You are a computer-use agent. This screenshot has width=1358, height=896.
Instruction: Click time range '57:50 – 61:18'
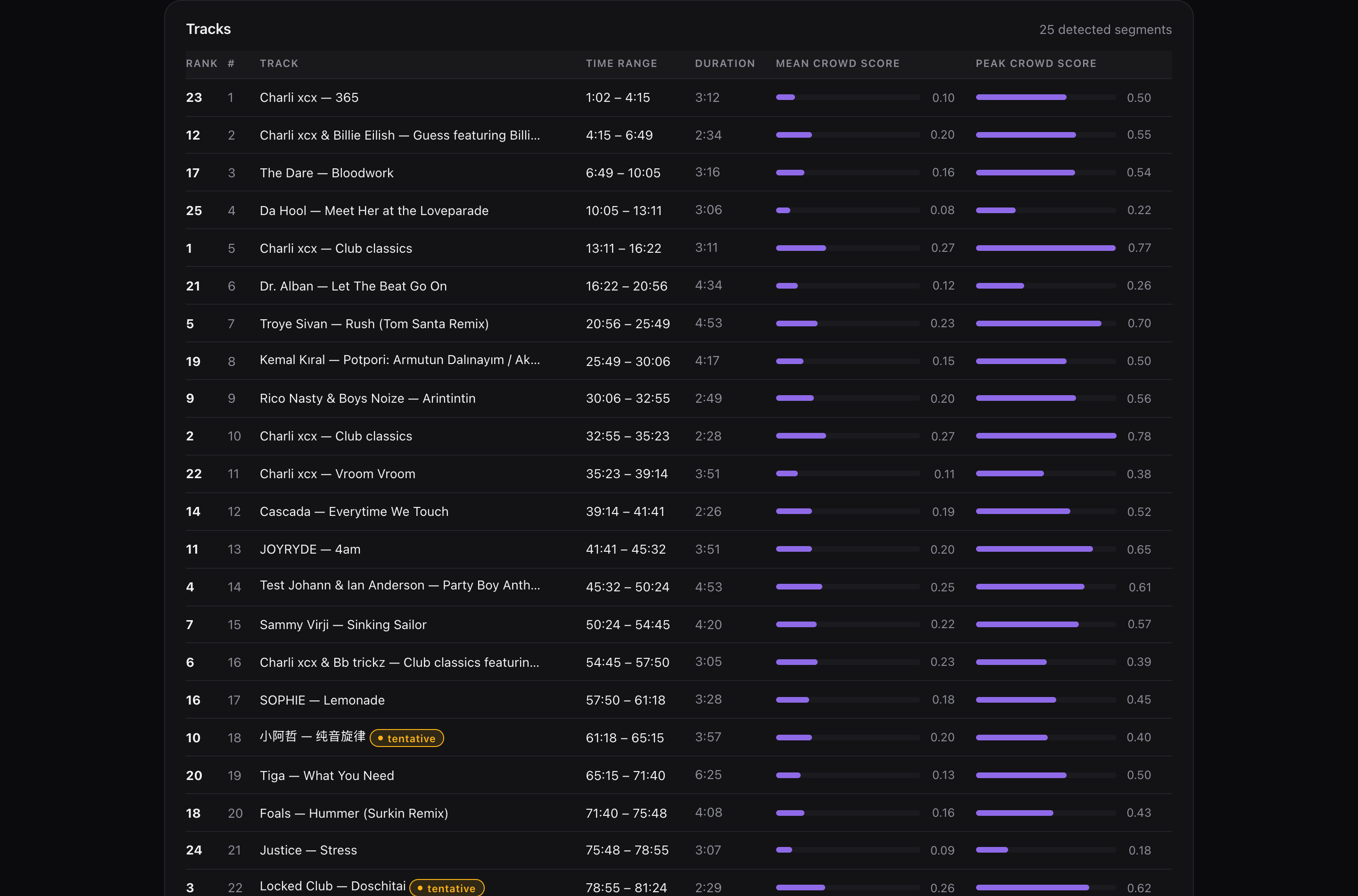[x=626, y=700]
